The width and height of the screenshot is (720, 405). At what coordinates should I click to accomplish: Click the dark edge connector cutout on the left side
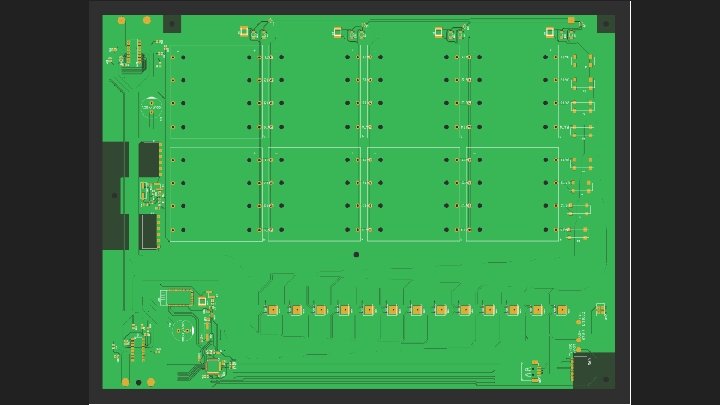tap(115, 196)
